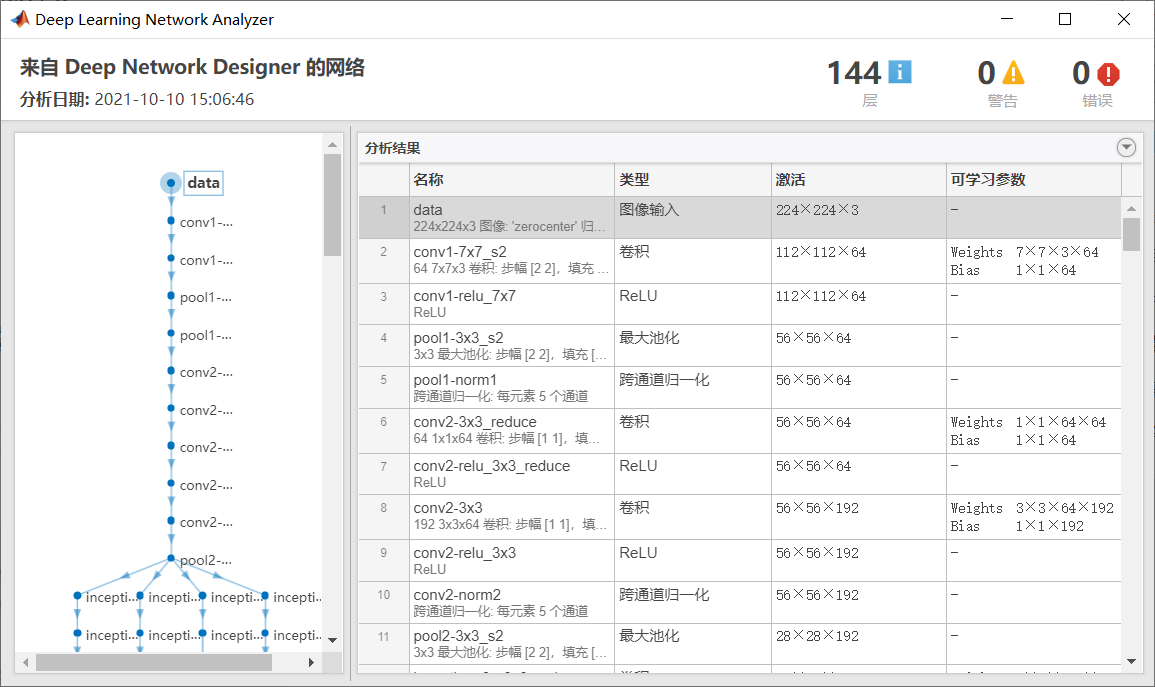The image size is (1155, 687).
Task: Click the MATLAB logo in the title bar
Action: pos(20,19)
